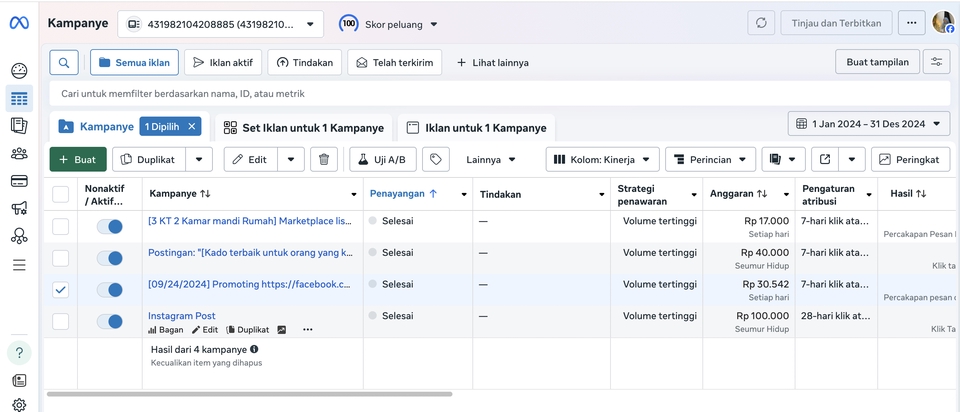Expand the date range 1 Jan 2024 picker

pos(868,124)
